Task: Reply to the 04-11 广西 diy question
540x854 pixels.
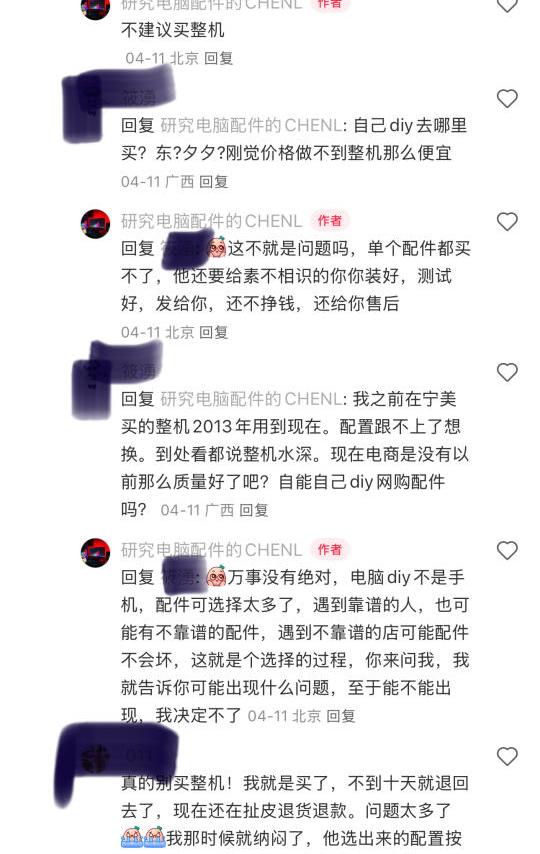Action: click(x=214, y=182)
